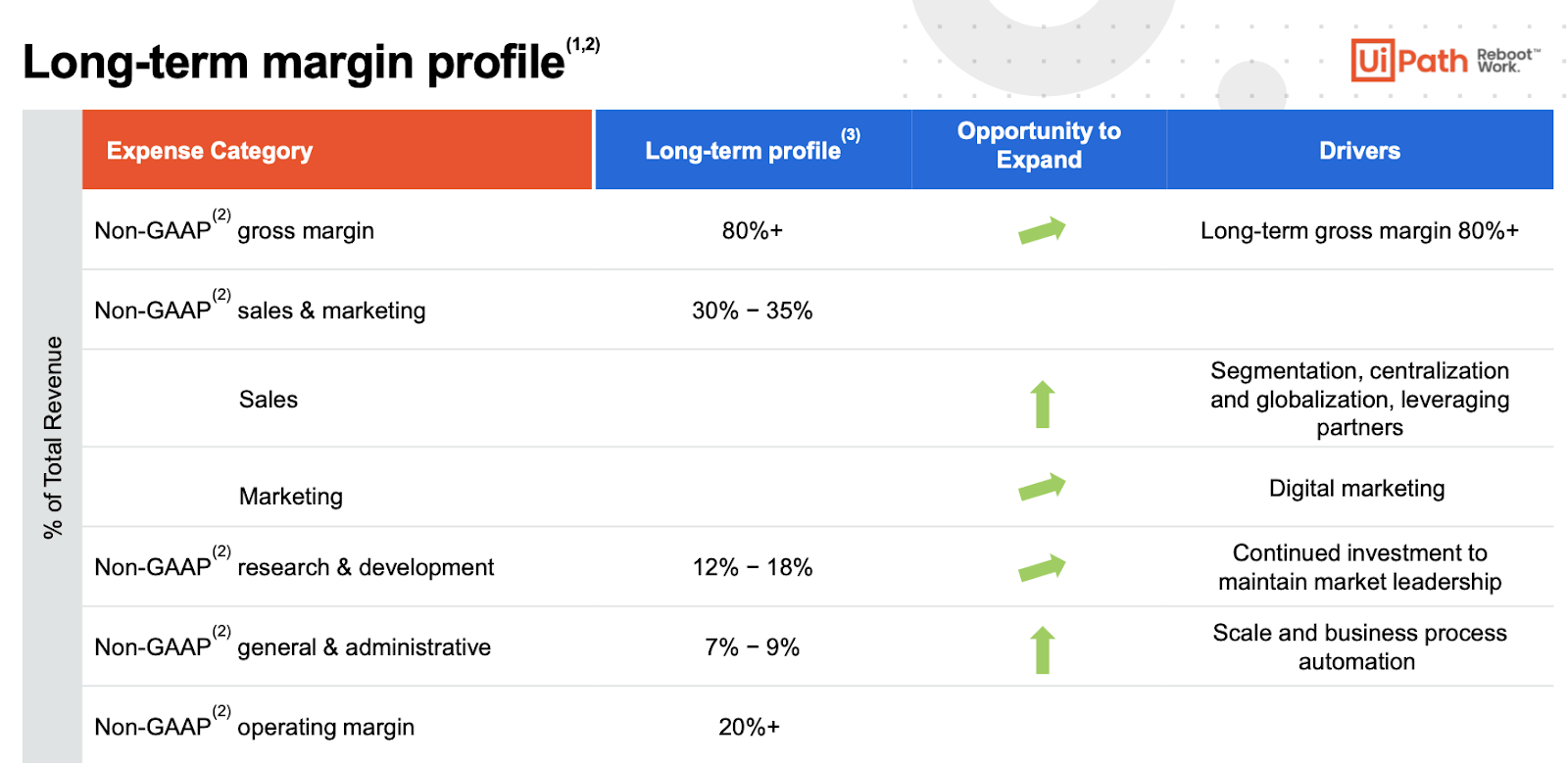
Task: Click the Non-GAAP operating margin row label
Action: (254, 726)
